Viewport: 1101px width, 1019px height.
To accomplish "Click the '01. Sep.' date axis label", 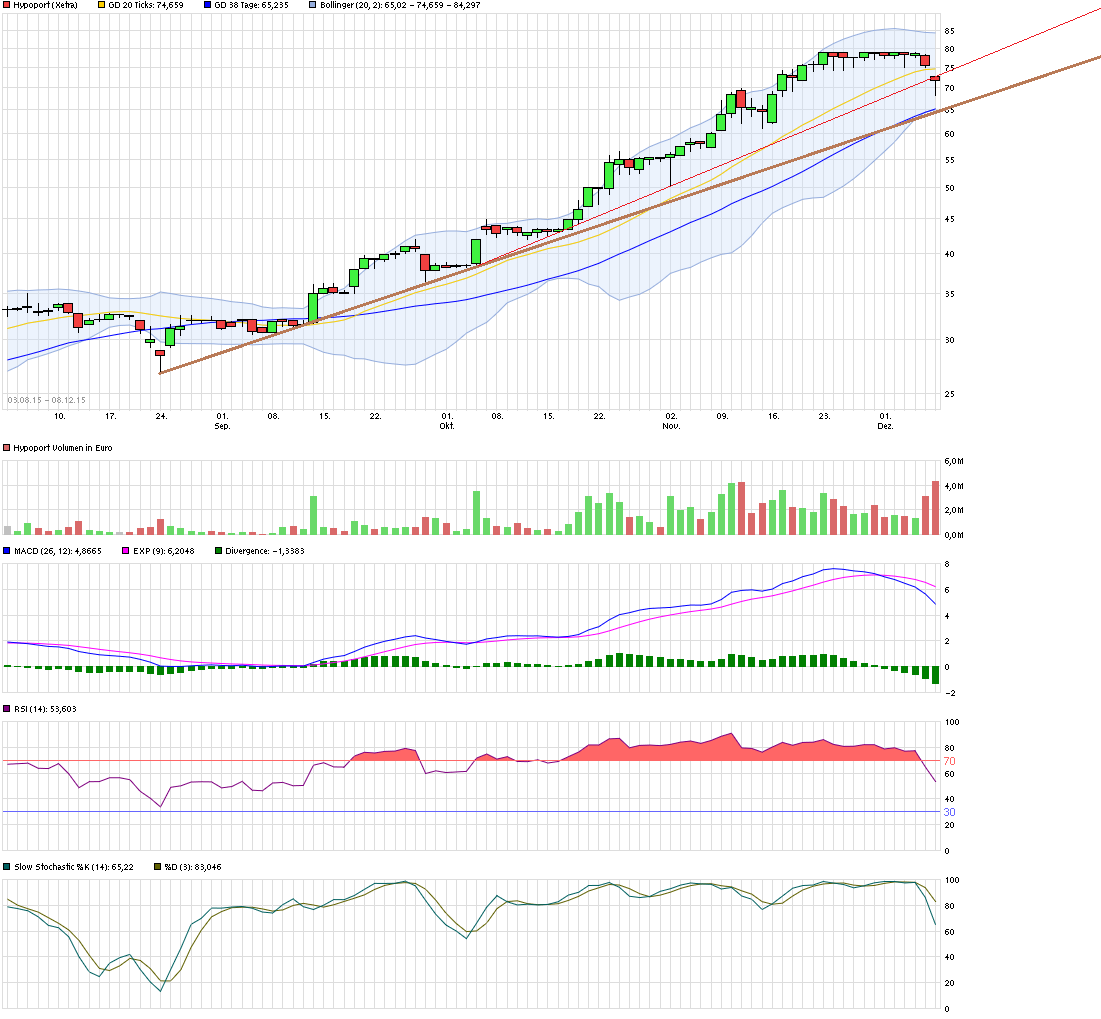I will [223, 421].
